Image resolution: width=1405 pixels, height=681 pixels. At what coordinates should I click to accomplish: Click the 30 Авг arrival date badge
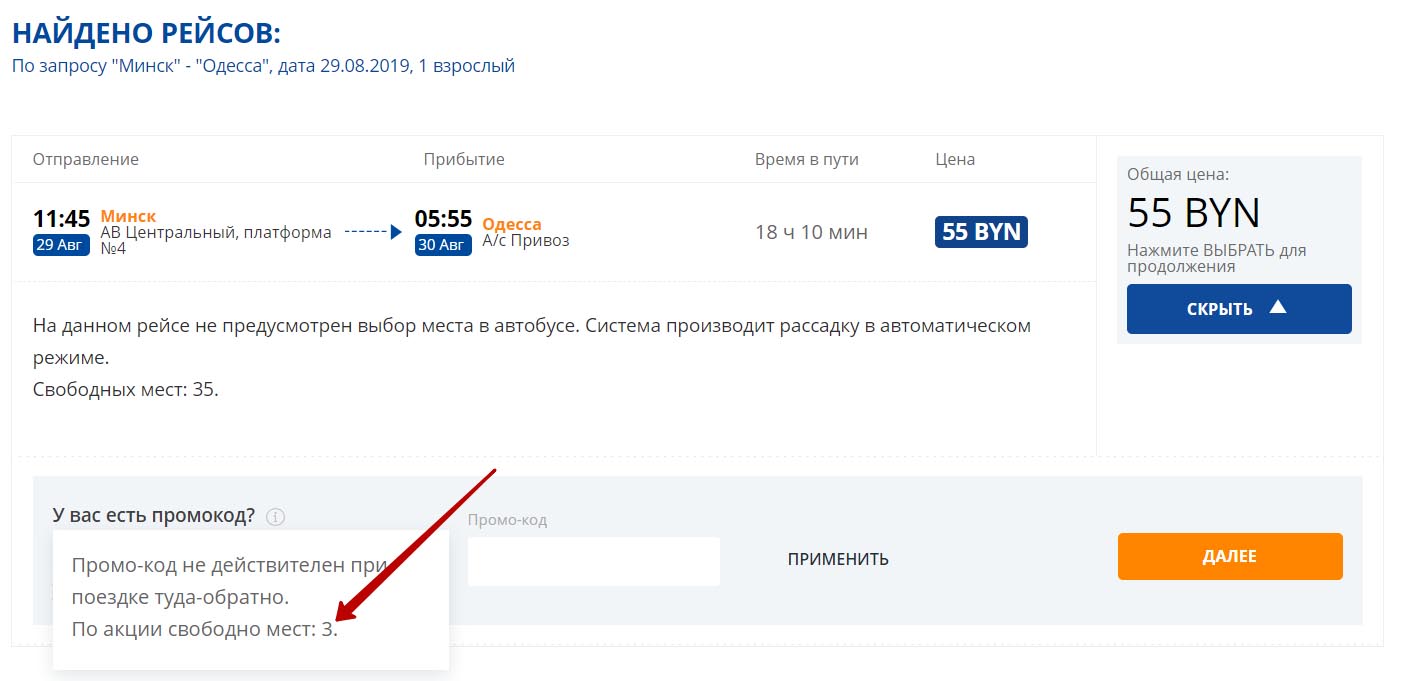click(443, 245)
